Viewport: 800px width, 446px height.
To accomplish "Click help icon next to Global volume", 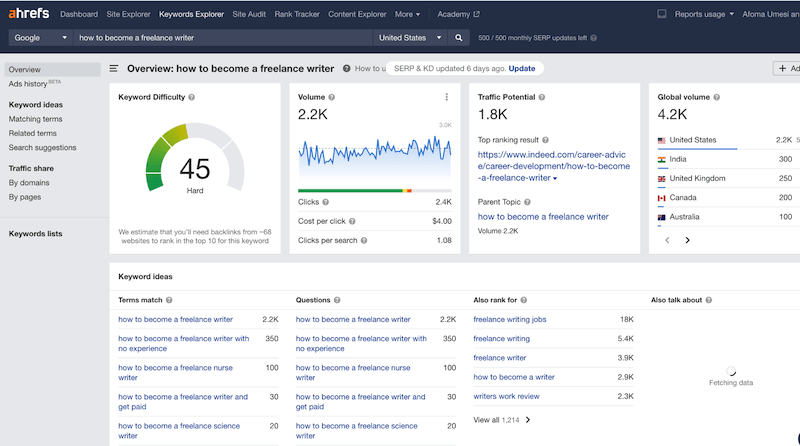I will tap(716, 97).
